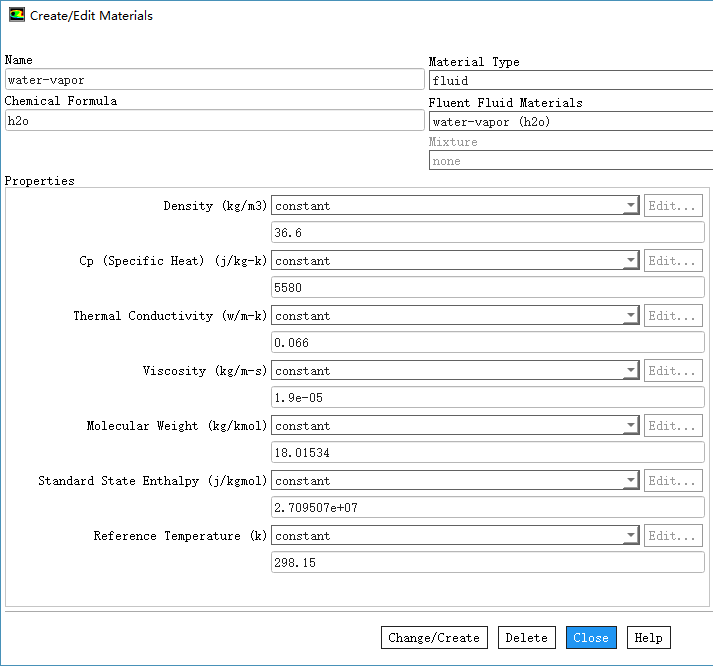
Task: Click the Density value field 36.6
Action: [488, 233]
